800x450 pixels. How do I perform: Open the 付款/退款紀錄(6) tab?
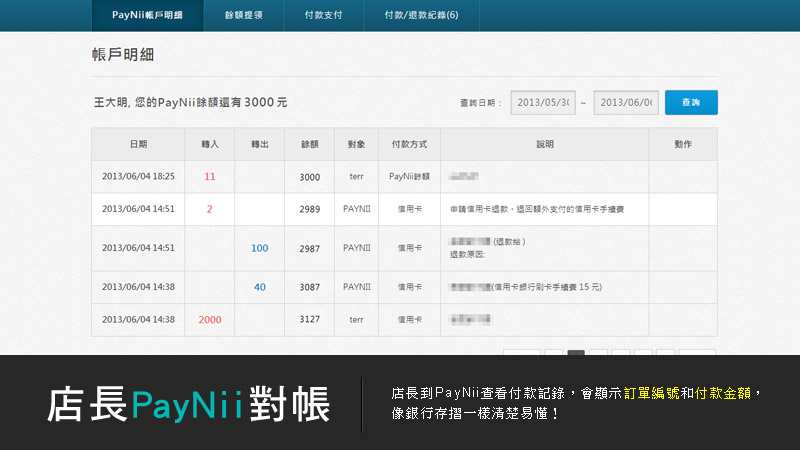coord(421,16)
